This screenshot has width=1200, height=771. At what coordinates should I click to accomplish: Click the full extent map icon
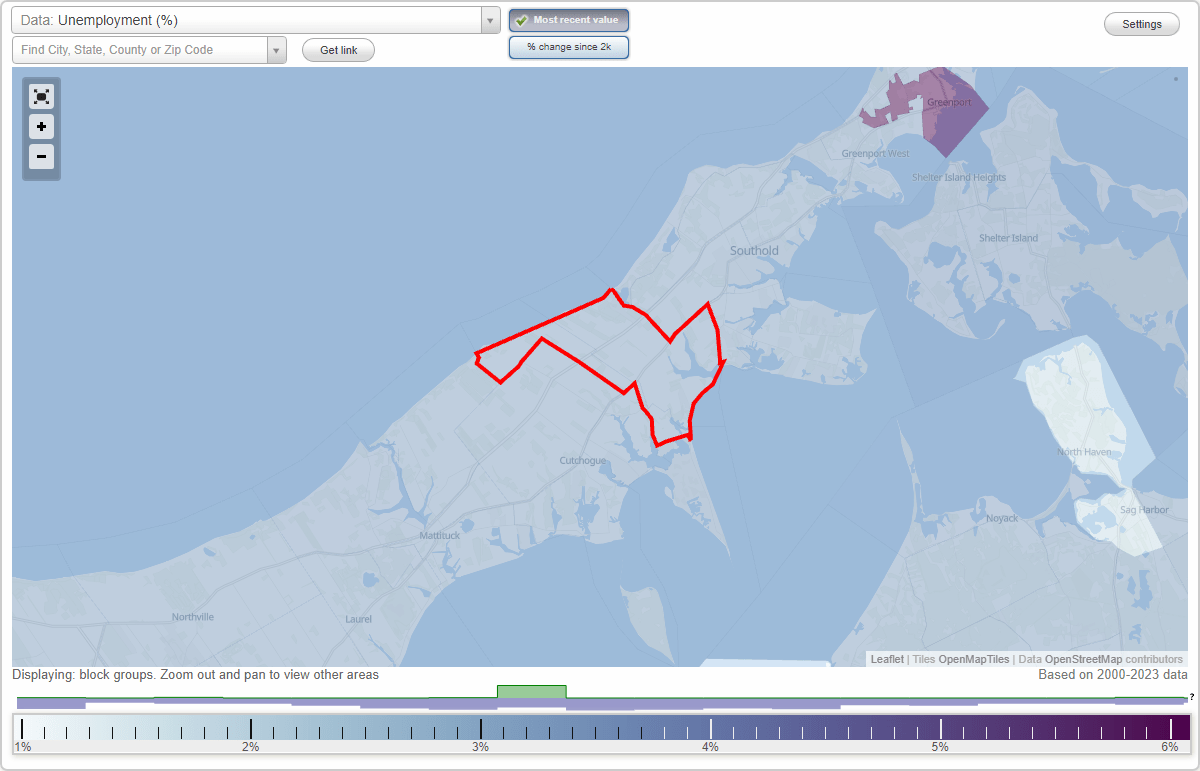coord(41,96)
